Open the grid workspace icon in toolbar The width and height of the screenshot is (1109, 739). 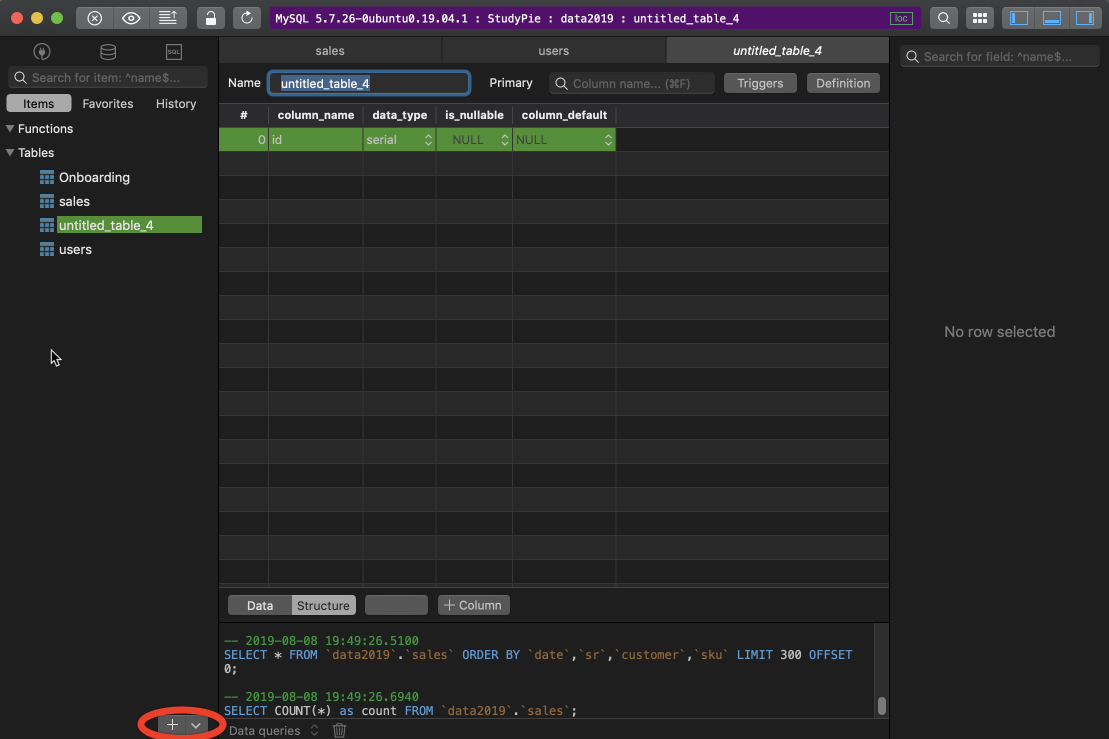point(980,18)
